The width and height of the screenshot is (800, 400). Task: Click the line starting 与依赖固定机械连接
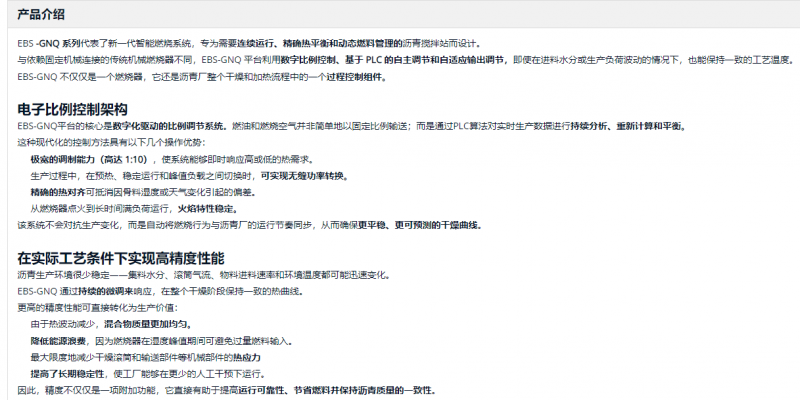(405, 60)
